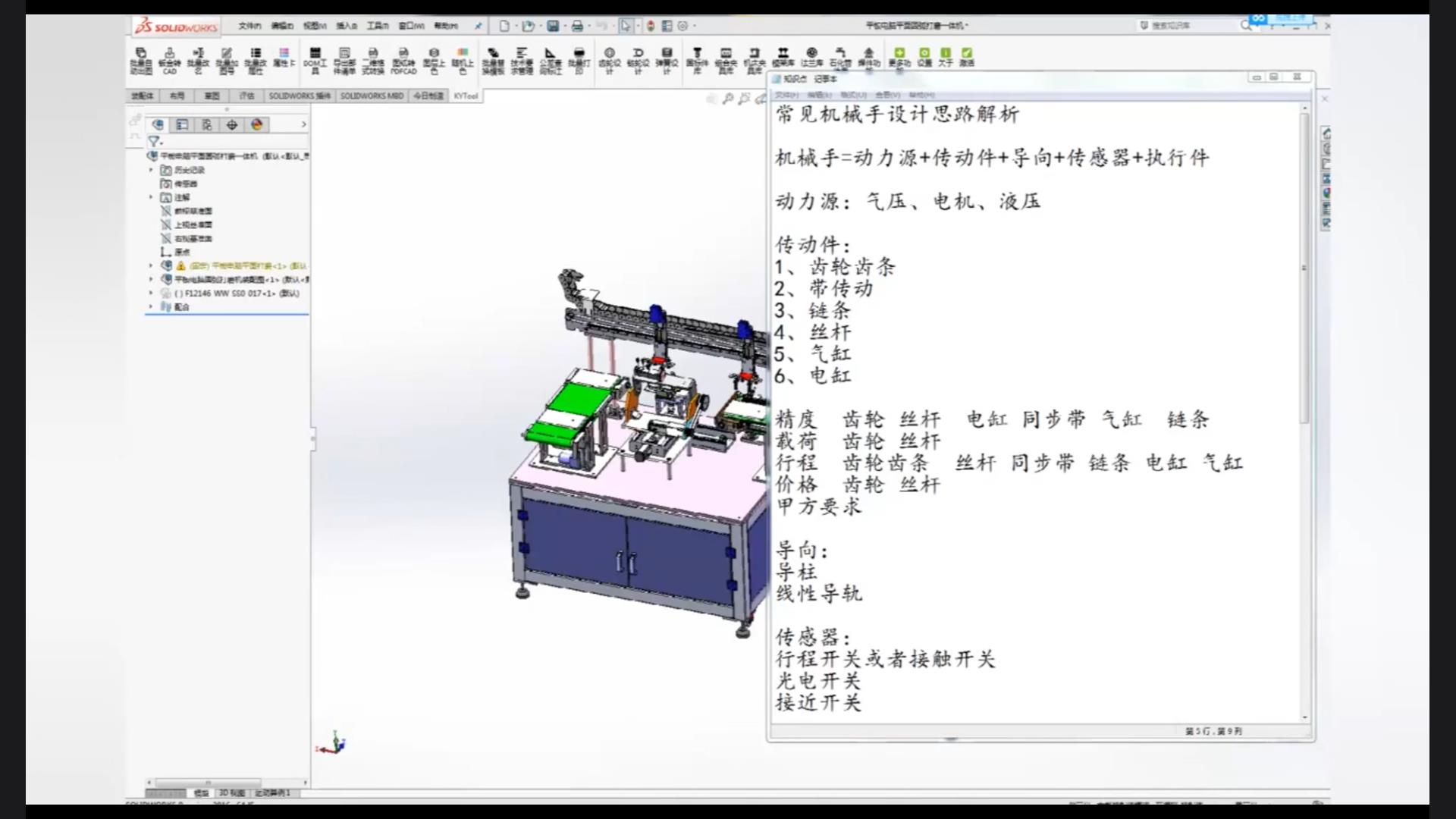
Task: Click the Save icon in toolbar
Action: click(553, 26)
